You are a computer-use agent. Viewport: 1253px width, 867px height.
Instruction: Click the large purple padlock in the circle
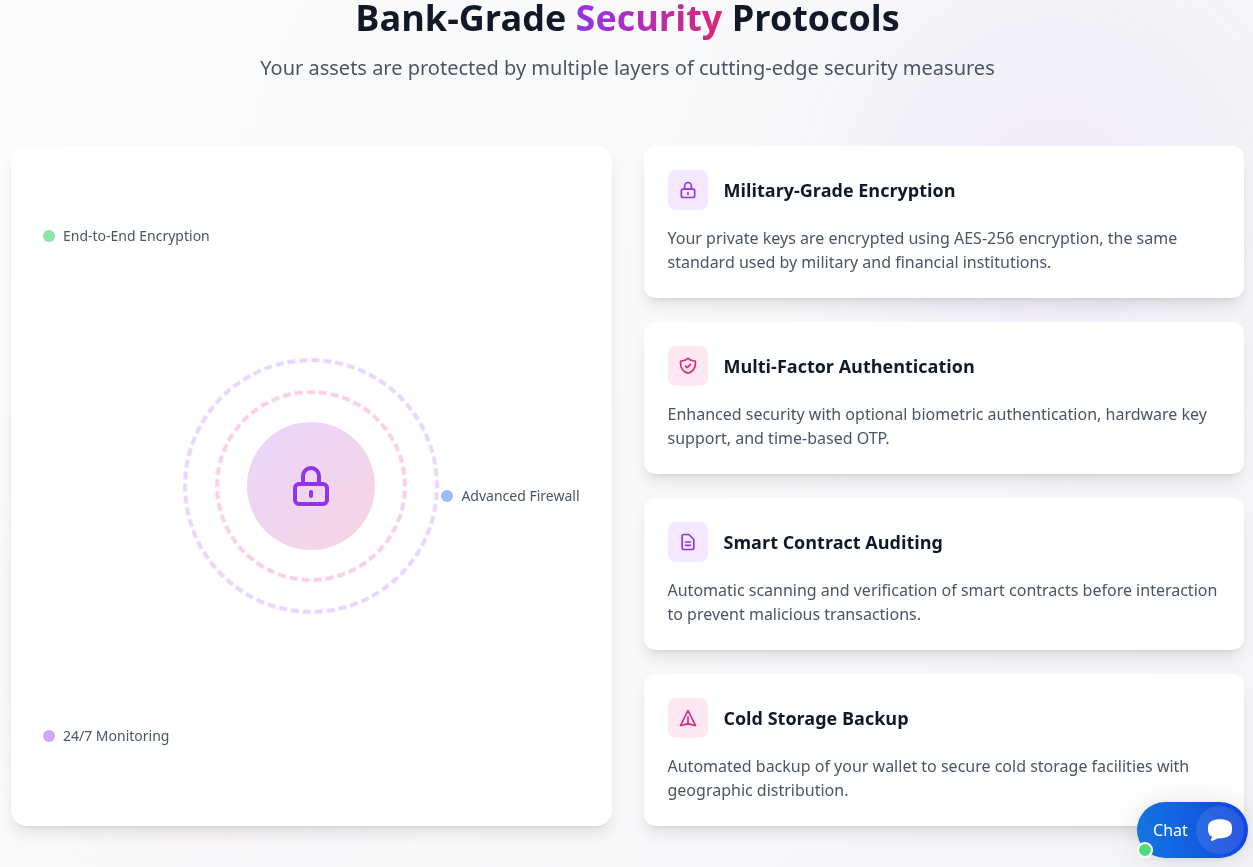coord(311,486)
